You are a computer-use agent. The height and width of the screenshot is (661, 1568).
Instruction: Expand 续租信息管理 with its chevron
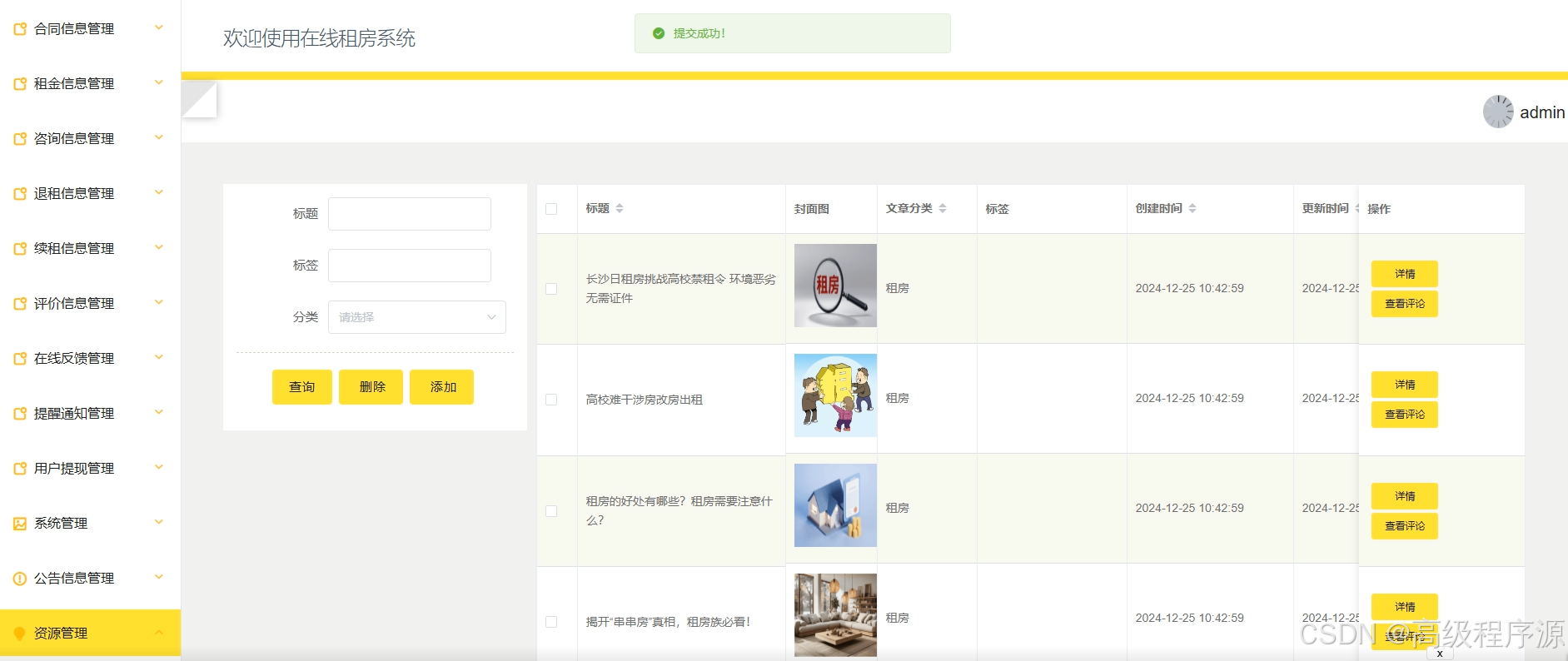tap(159, 247)
